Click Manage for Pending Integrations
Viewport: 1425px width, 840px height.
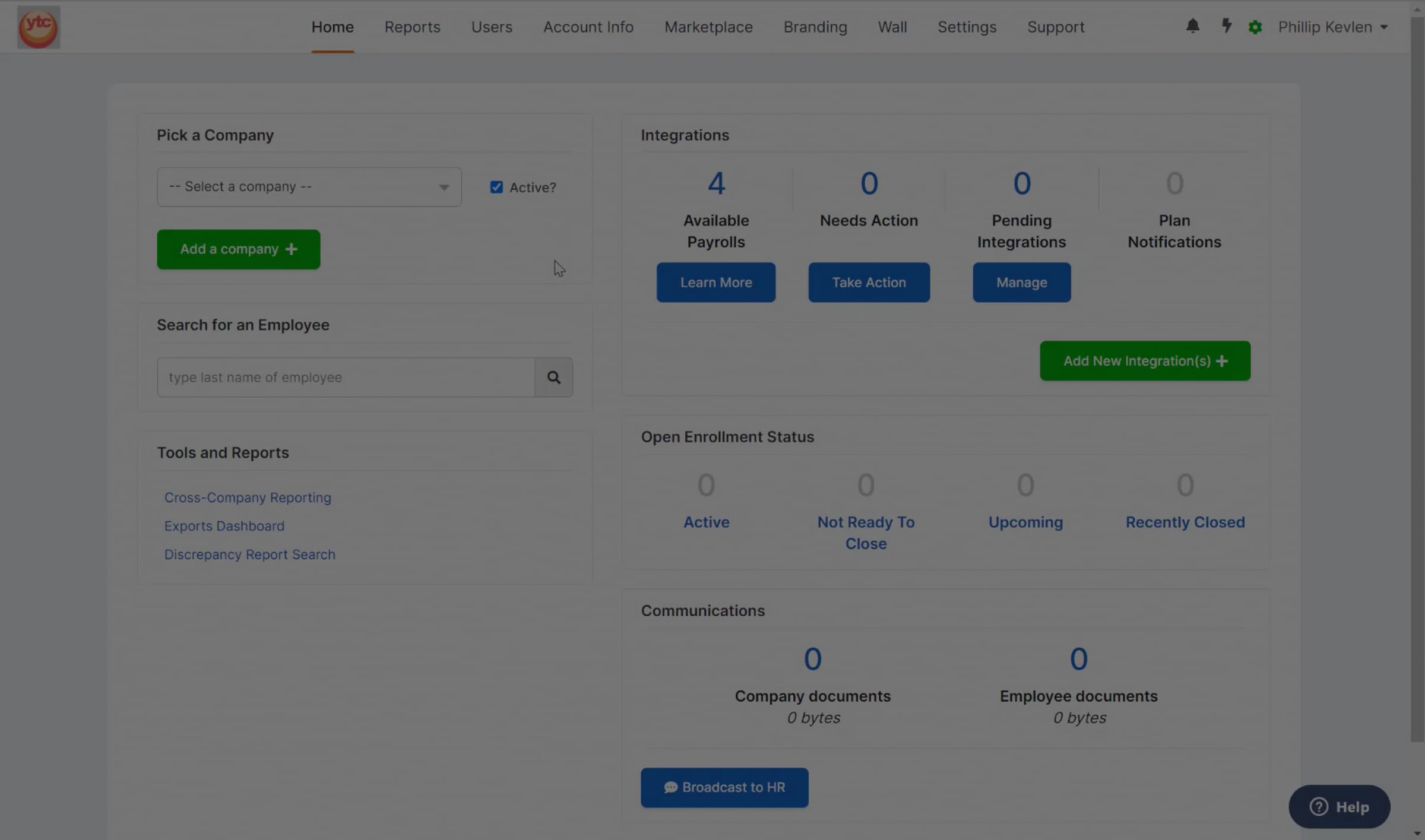tap(1021, 283)
